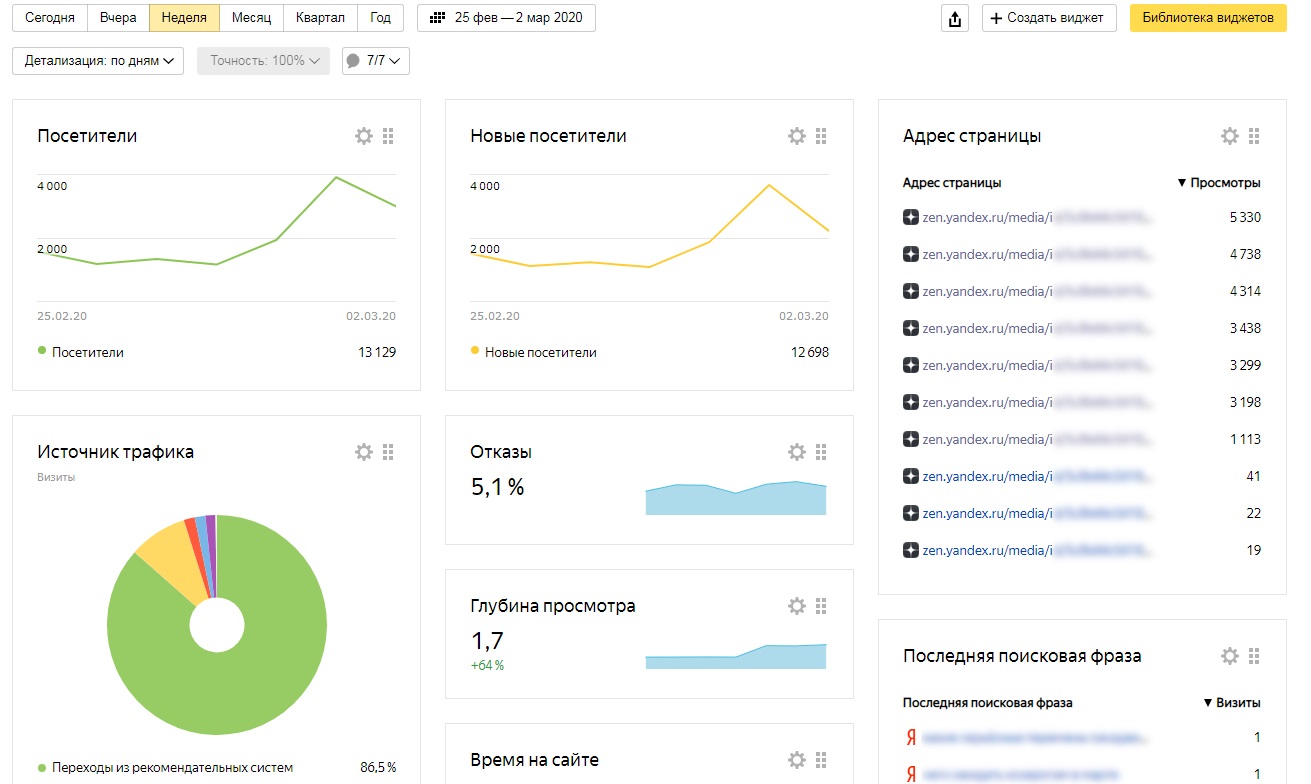Click drag handle on Новые посетители widget
Screen dimensions: 1311x784
(x=821, y=136)
